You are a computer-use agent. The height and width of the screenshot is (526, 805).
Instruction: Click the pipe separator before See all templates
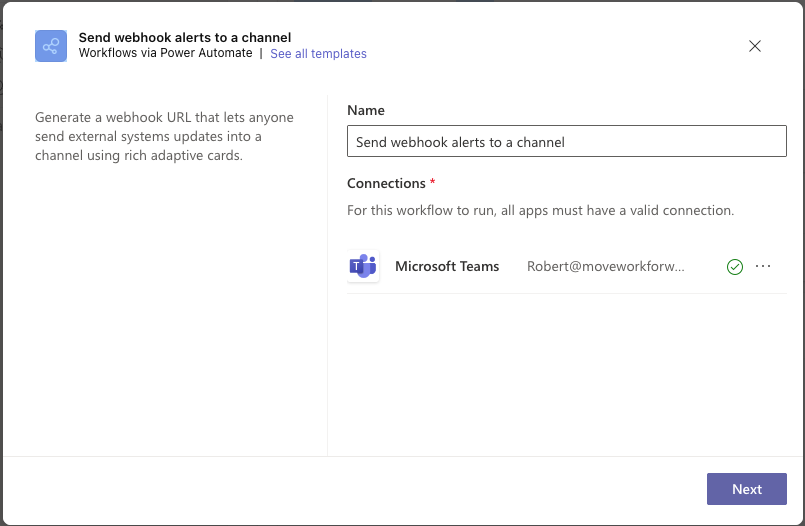coord(261,54)
